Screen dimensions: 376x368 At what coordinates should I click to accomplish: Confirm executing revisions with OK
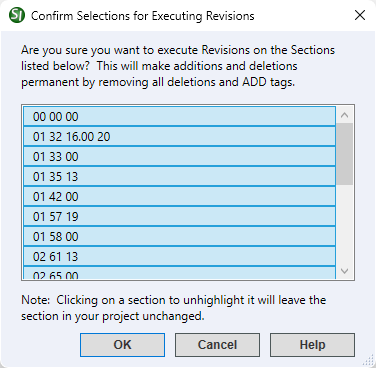(x=122, y=345)
